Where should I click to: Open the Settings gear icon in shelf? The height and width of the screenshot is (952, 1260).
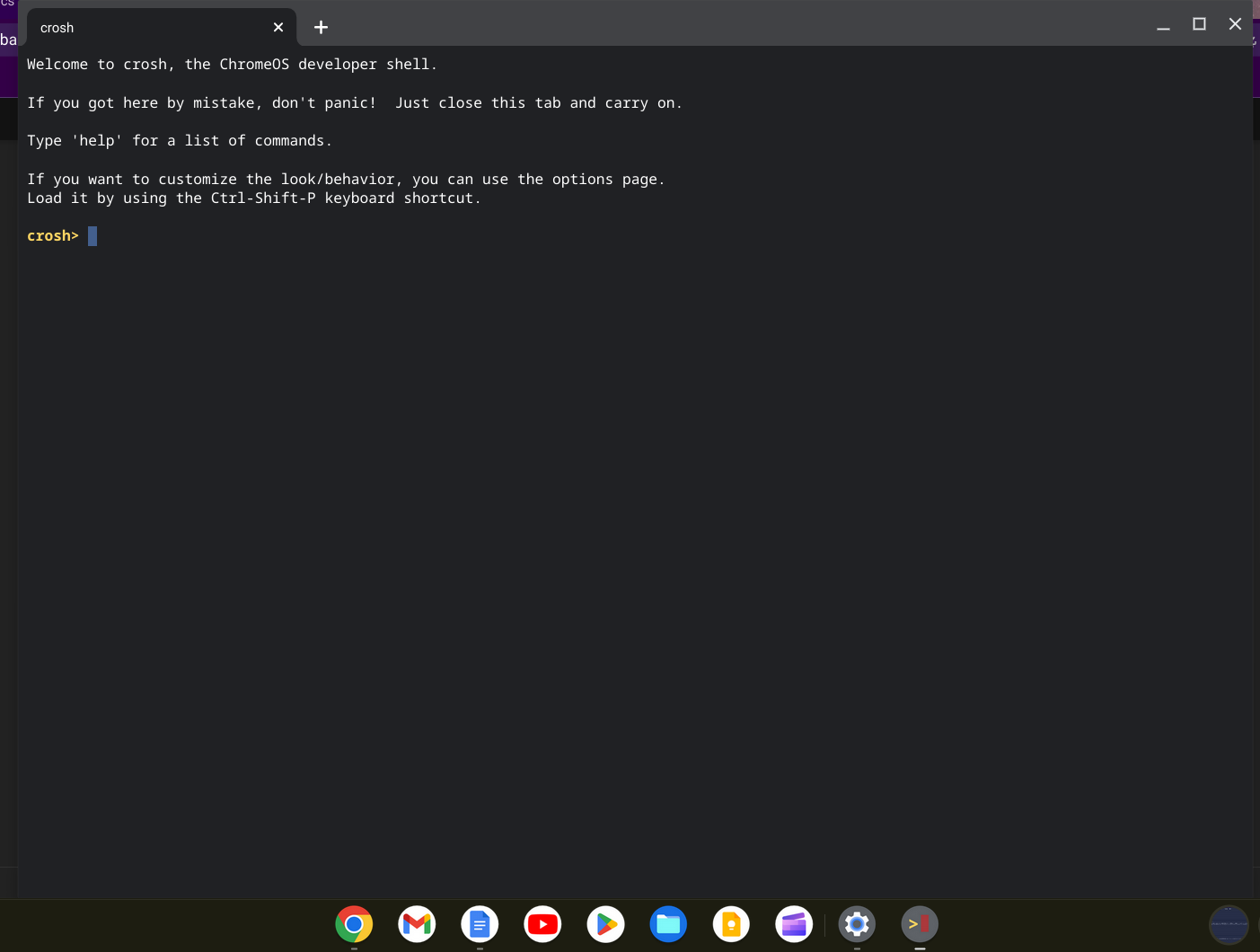coord(857,923)
